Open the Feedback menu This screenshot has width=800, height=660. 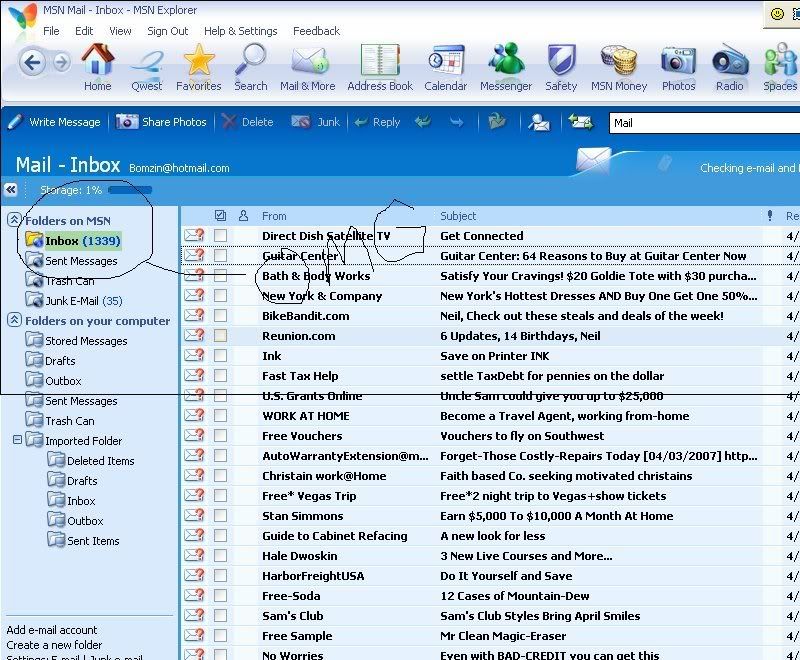316,31
